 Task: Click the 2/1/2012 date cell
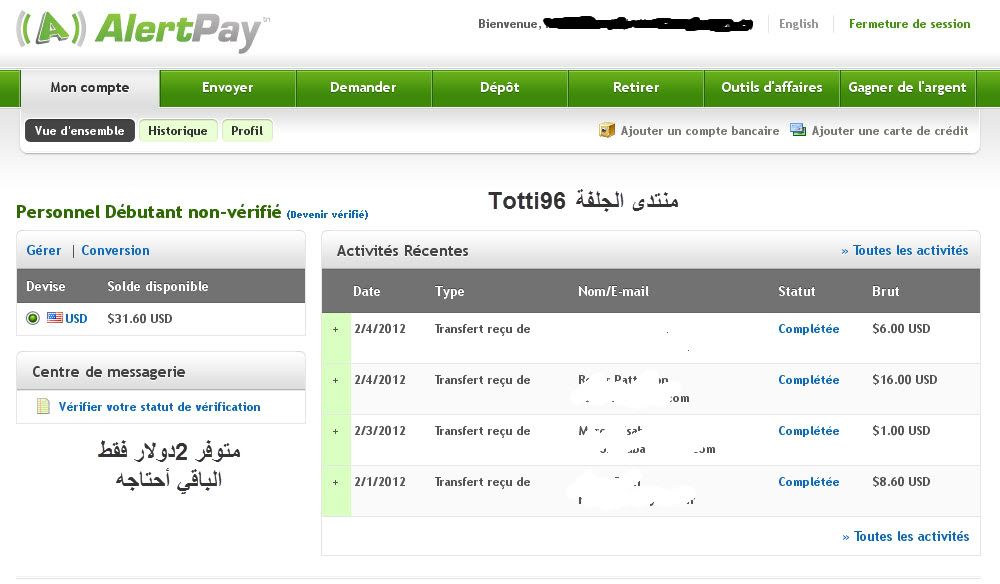(x=380, y=482)
